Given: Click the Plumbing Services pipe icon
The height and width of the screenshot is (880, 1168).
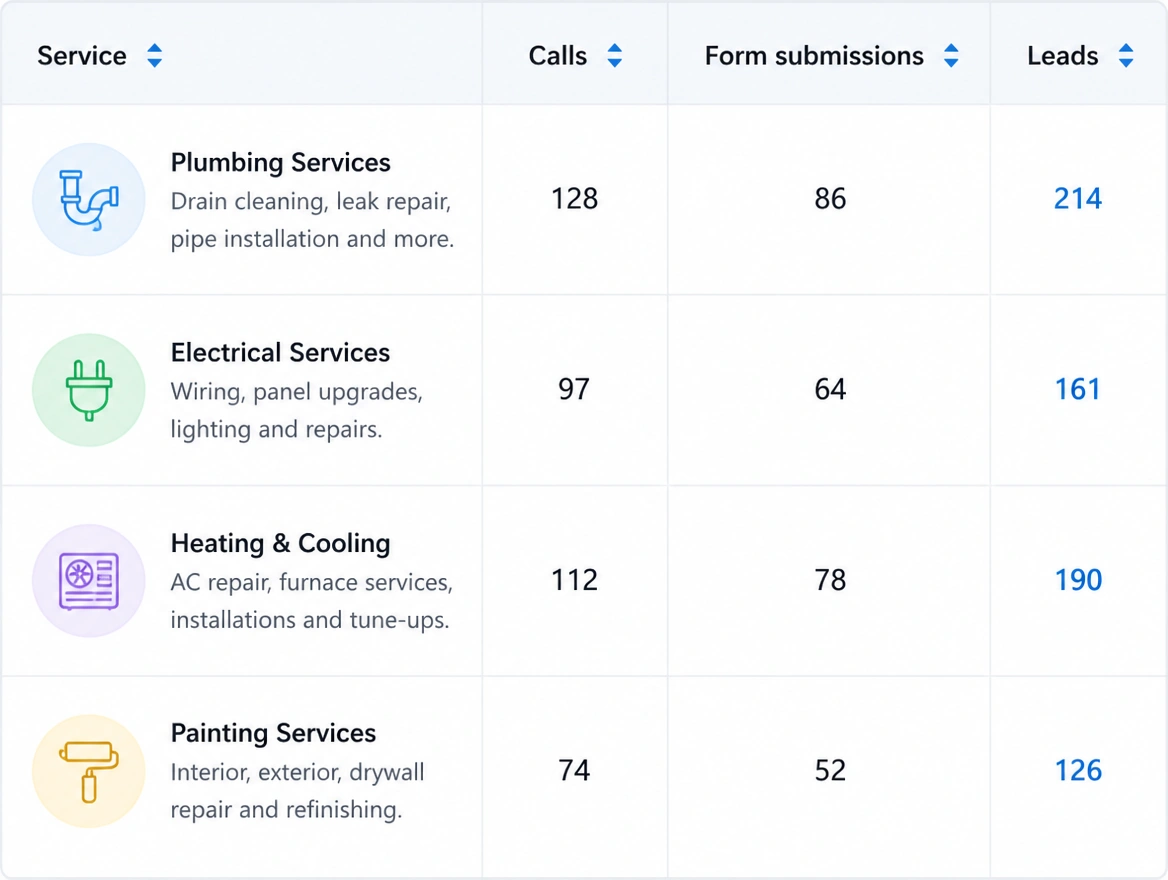Looking at the screenshot, I should (89, 200).
